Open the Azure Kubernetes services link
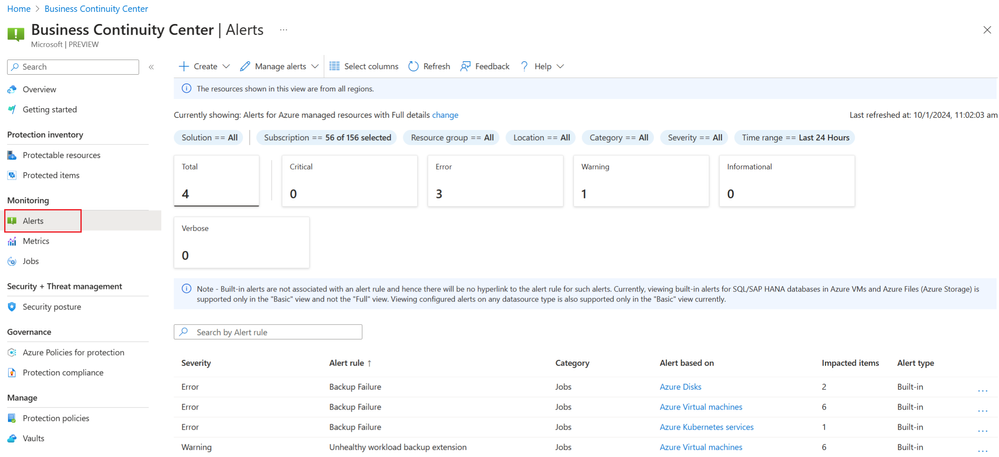 click(x=707, y=427)
